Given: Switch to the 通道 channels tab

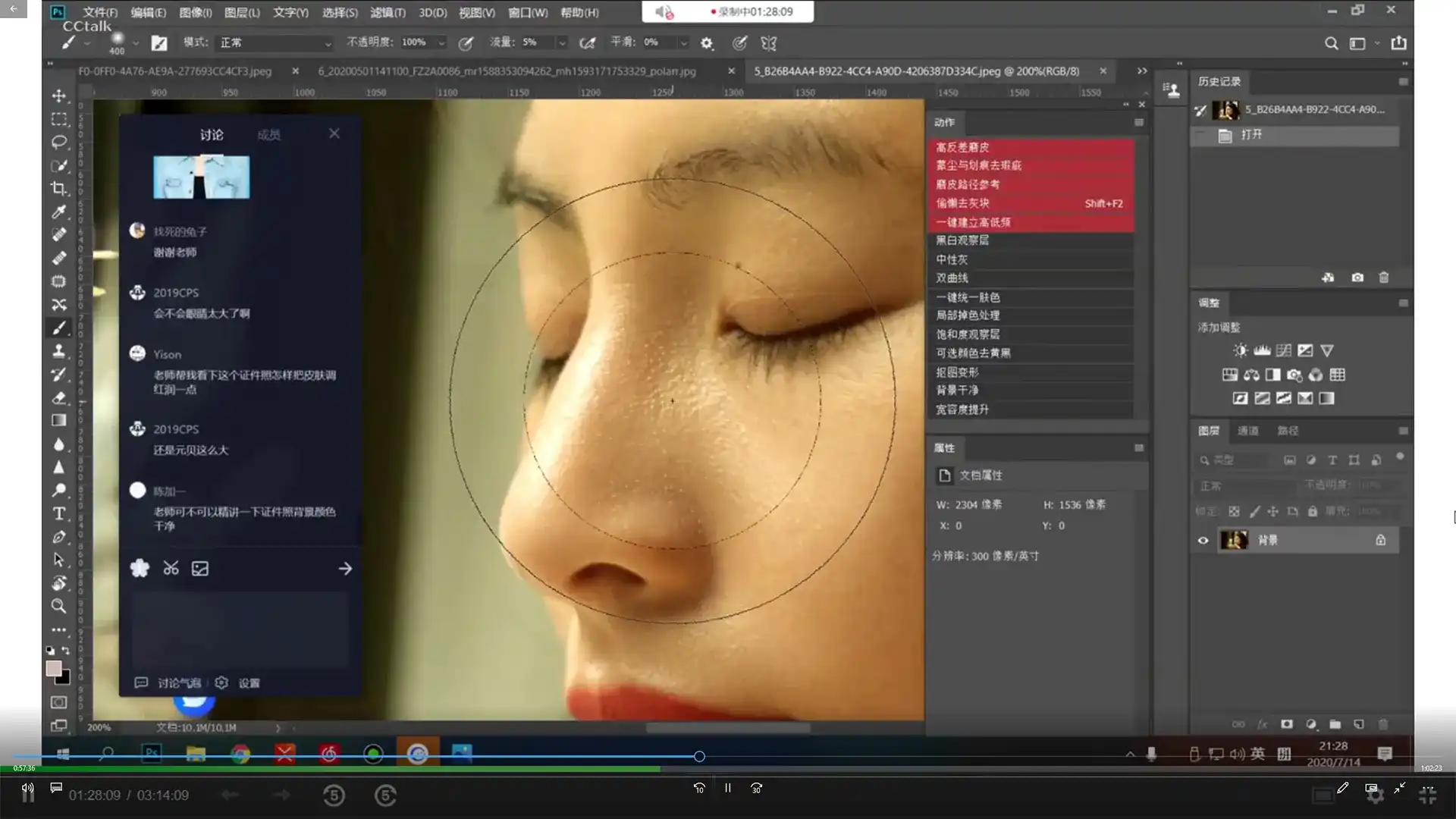Looking at the screenshot, I should tap(1248, 431).
